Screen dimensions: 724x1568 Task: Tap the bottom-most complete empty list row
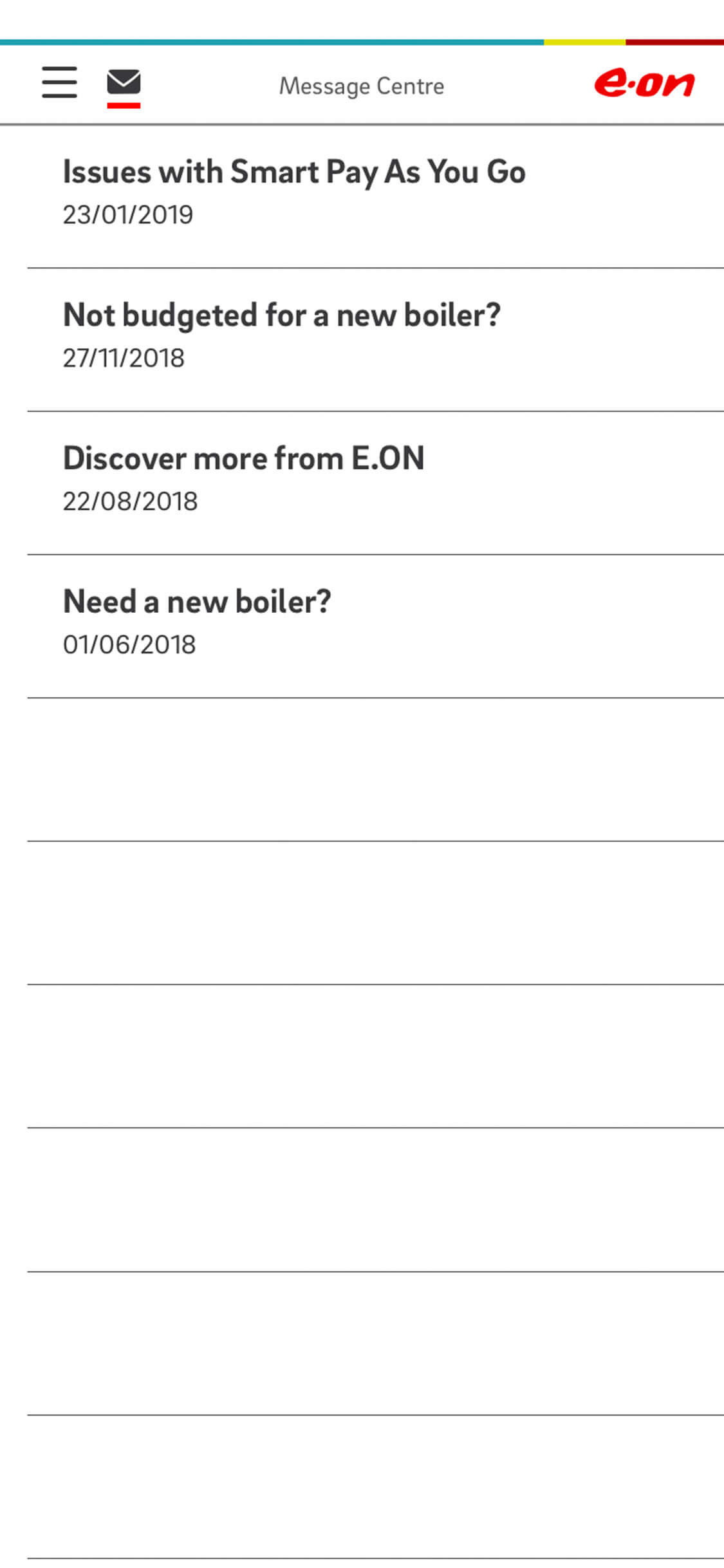pyautogui.click(x=375, y=1487)
